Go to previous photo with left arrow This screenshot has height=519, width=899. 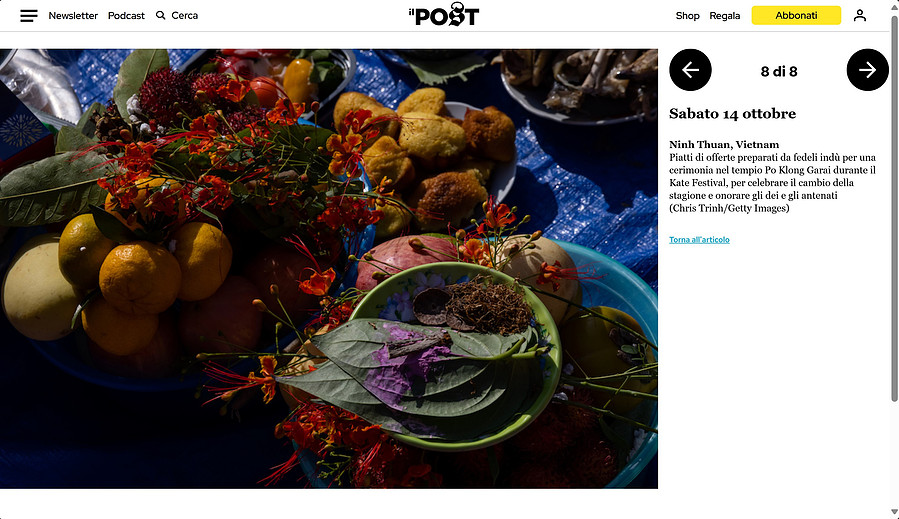pos(690,70)
